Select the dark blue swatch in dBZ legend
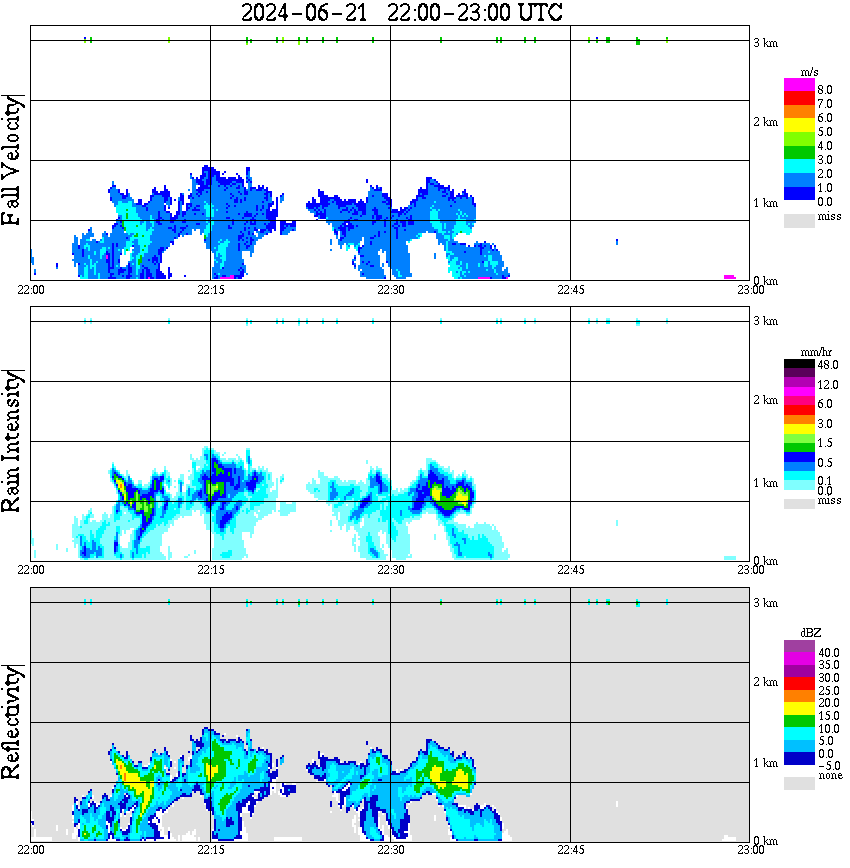Viewport: 850px width, 868px height. (x=799, y=758)
